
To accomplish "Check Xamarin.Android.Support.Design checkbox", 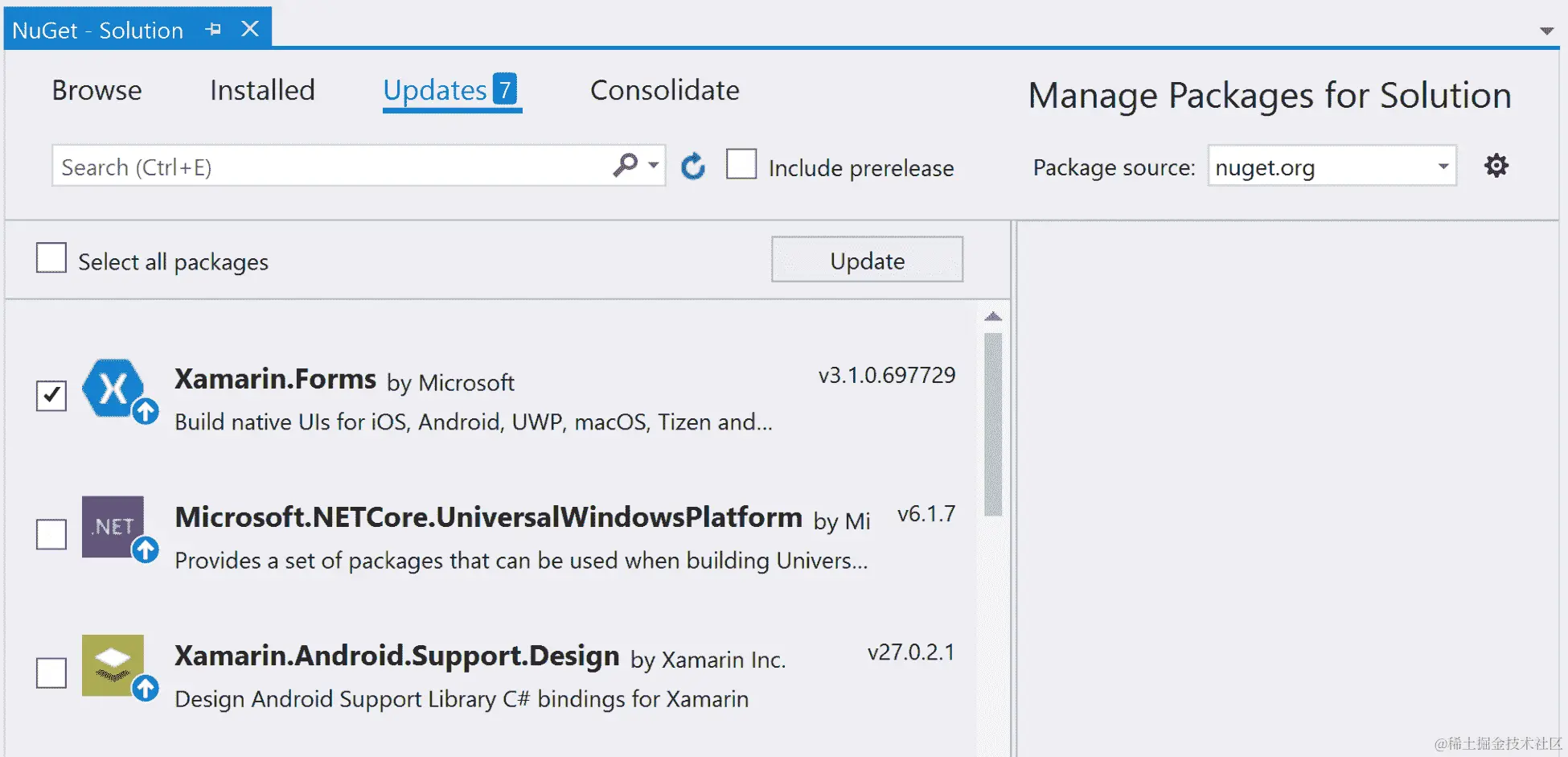I will (51, 673).
